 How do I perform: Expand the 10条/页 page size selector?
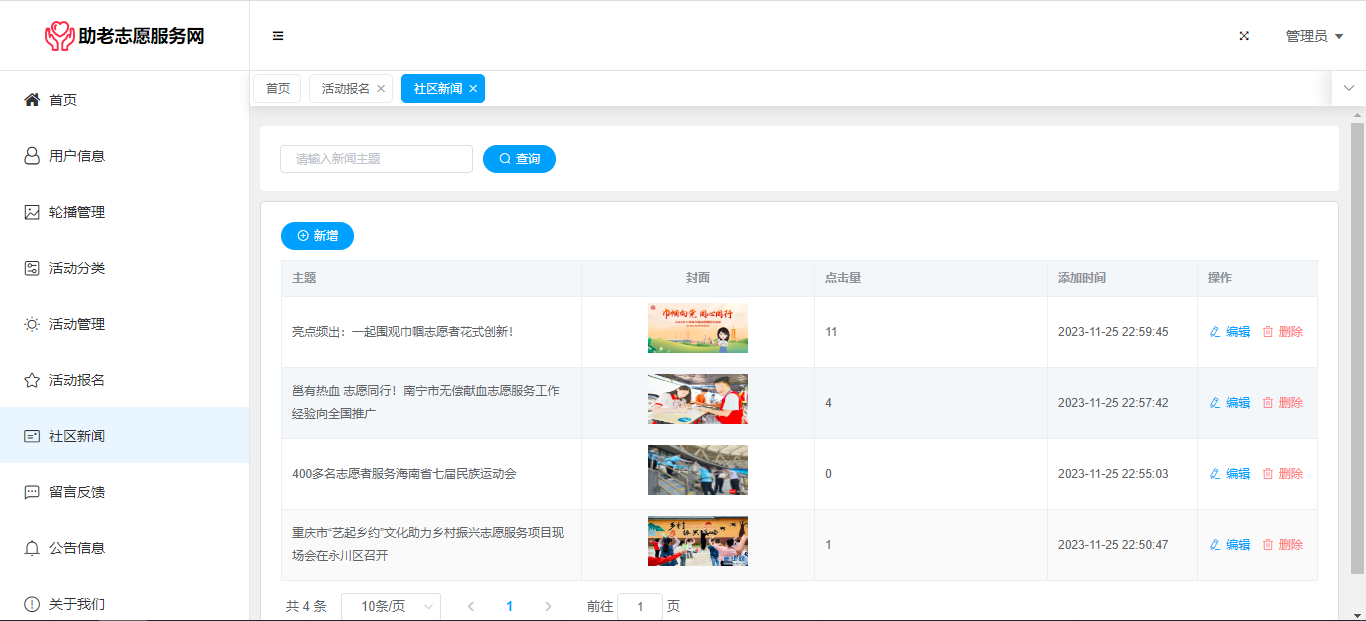pyautogui.click(x=390, y=606)
